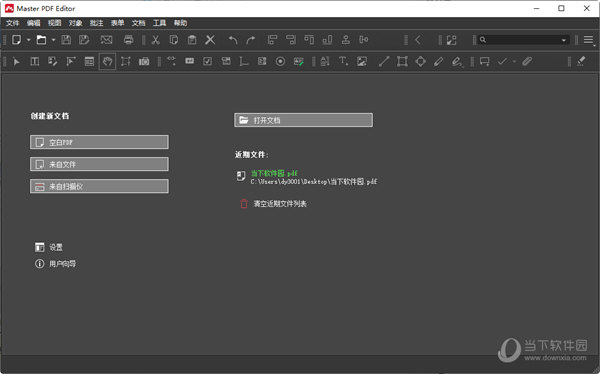600x374 pixels.
Task: Click the Send by email envelope icon
Action: click(x=106, y=40)
